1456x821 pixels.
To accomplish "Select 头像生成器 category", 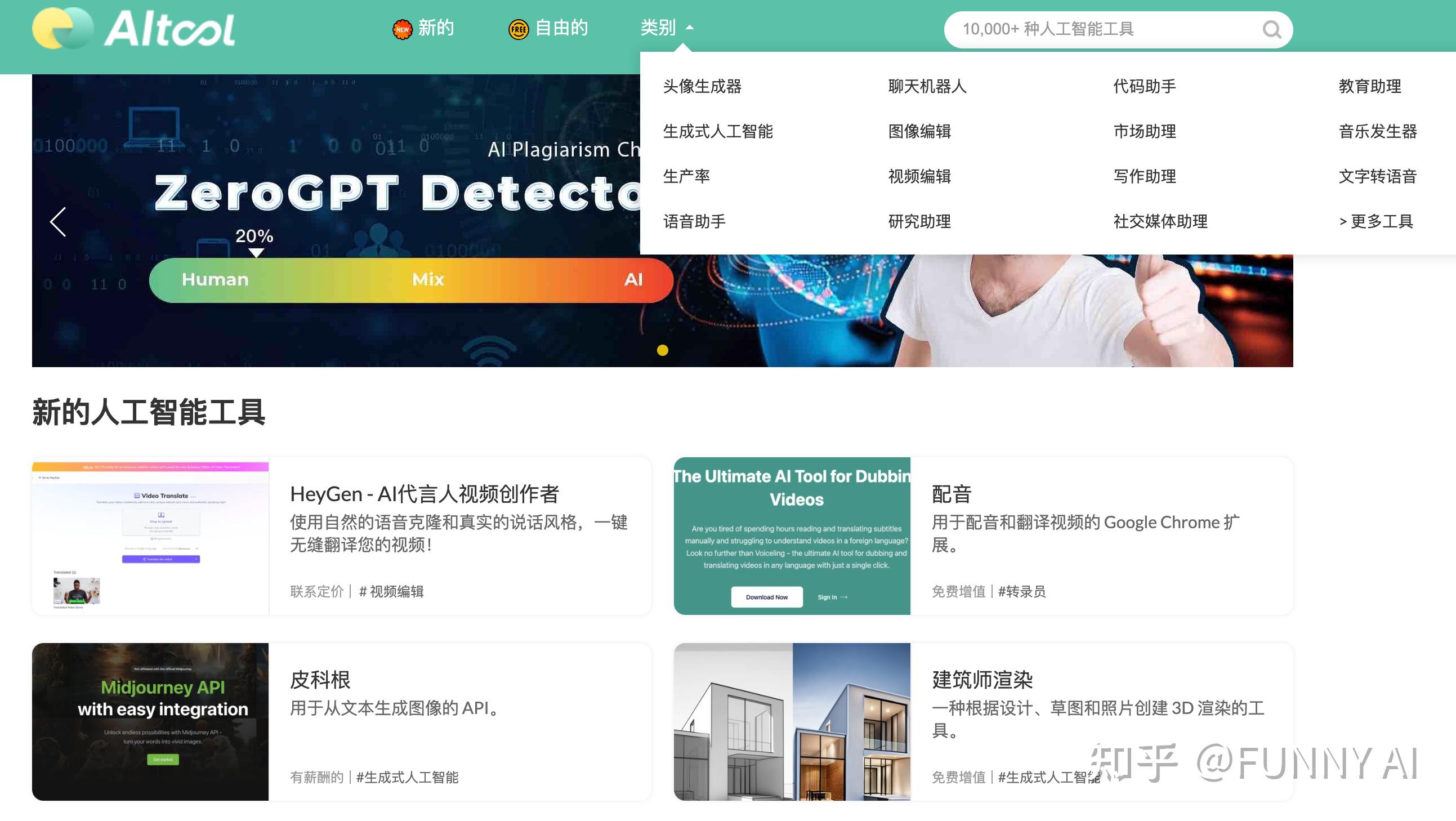I will [x=702, y=87].
